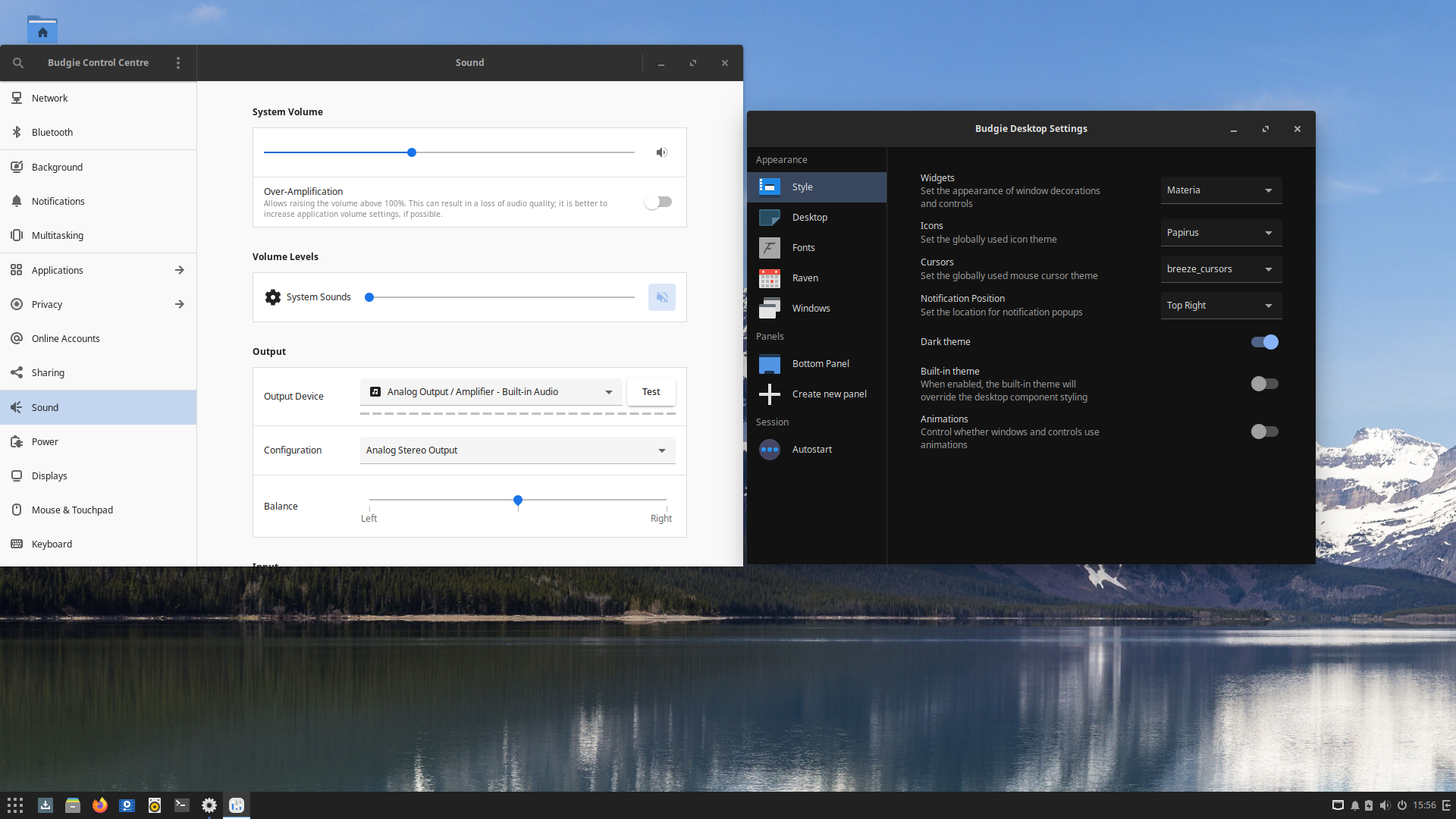Open the Notification Position dropdown
Screen dimensions: 1456x819
pos(1221,306)
